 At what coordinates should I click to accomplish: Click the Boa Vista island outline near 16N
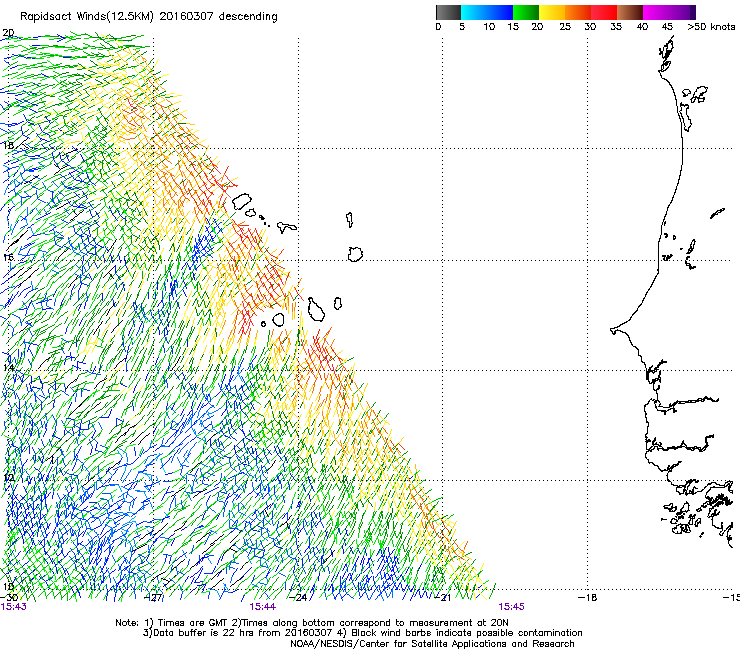point(355,254)
